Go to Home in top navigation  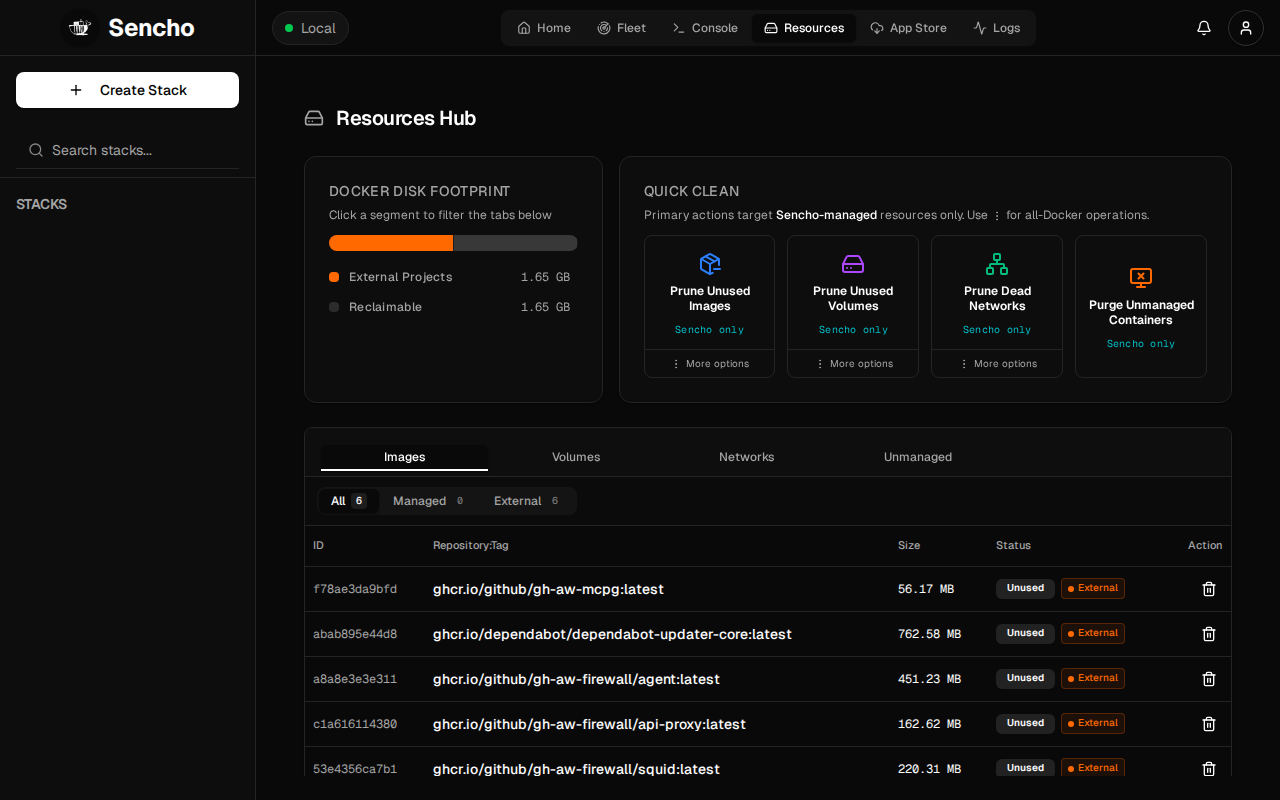(x=544, y=28)
